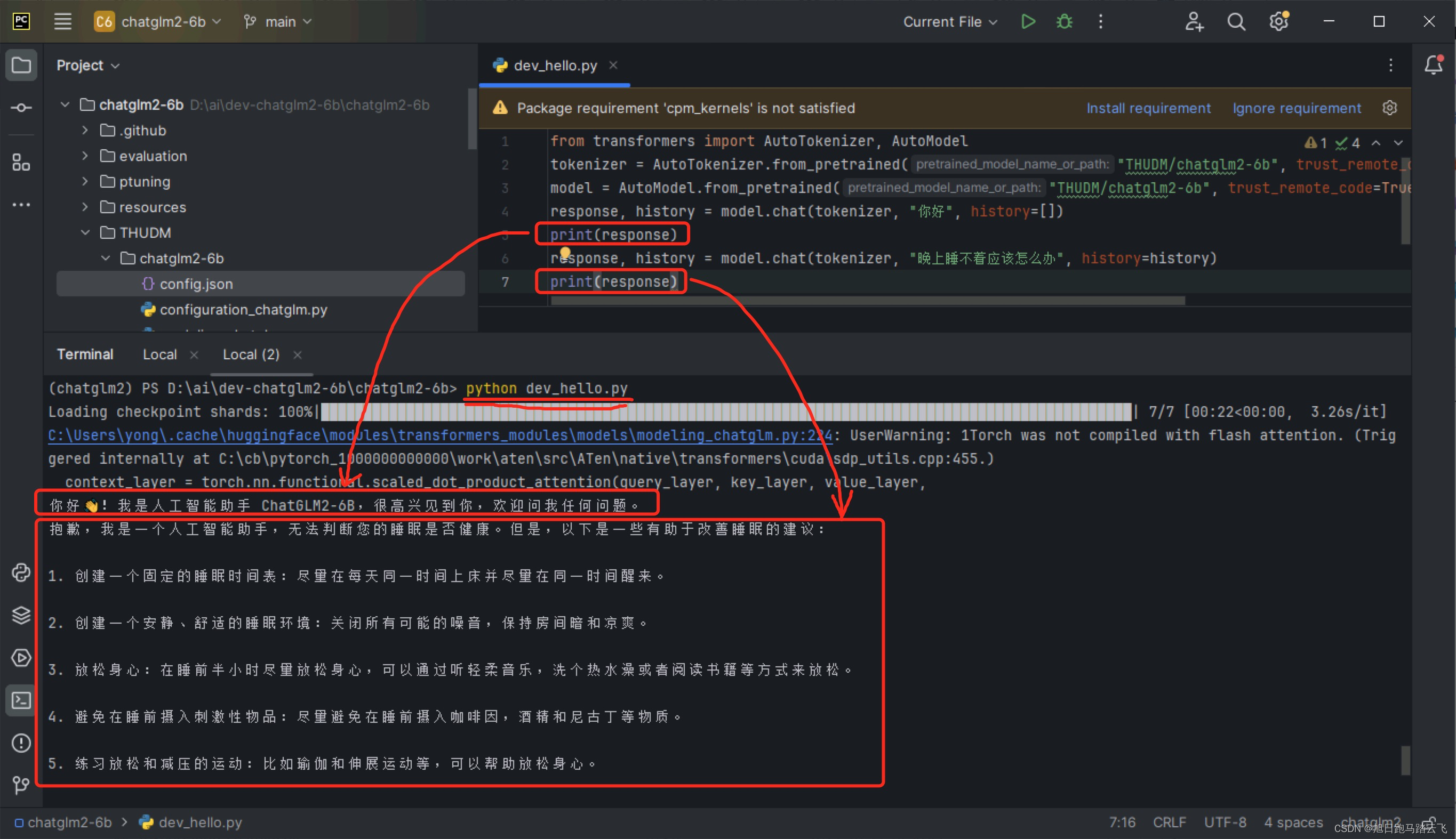Open Git tool window icon
1456x839 pixels.
[x=21, y=785]
